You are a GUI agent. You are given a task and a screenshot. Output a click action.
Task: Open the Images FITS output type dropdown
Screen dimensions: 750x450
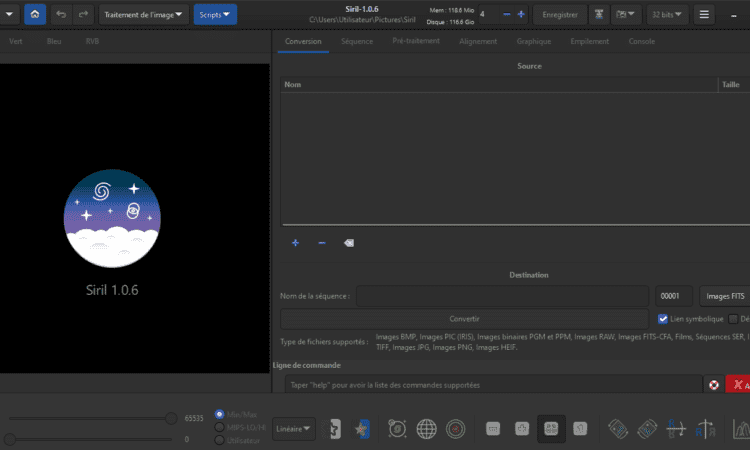click(725, 296)
